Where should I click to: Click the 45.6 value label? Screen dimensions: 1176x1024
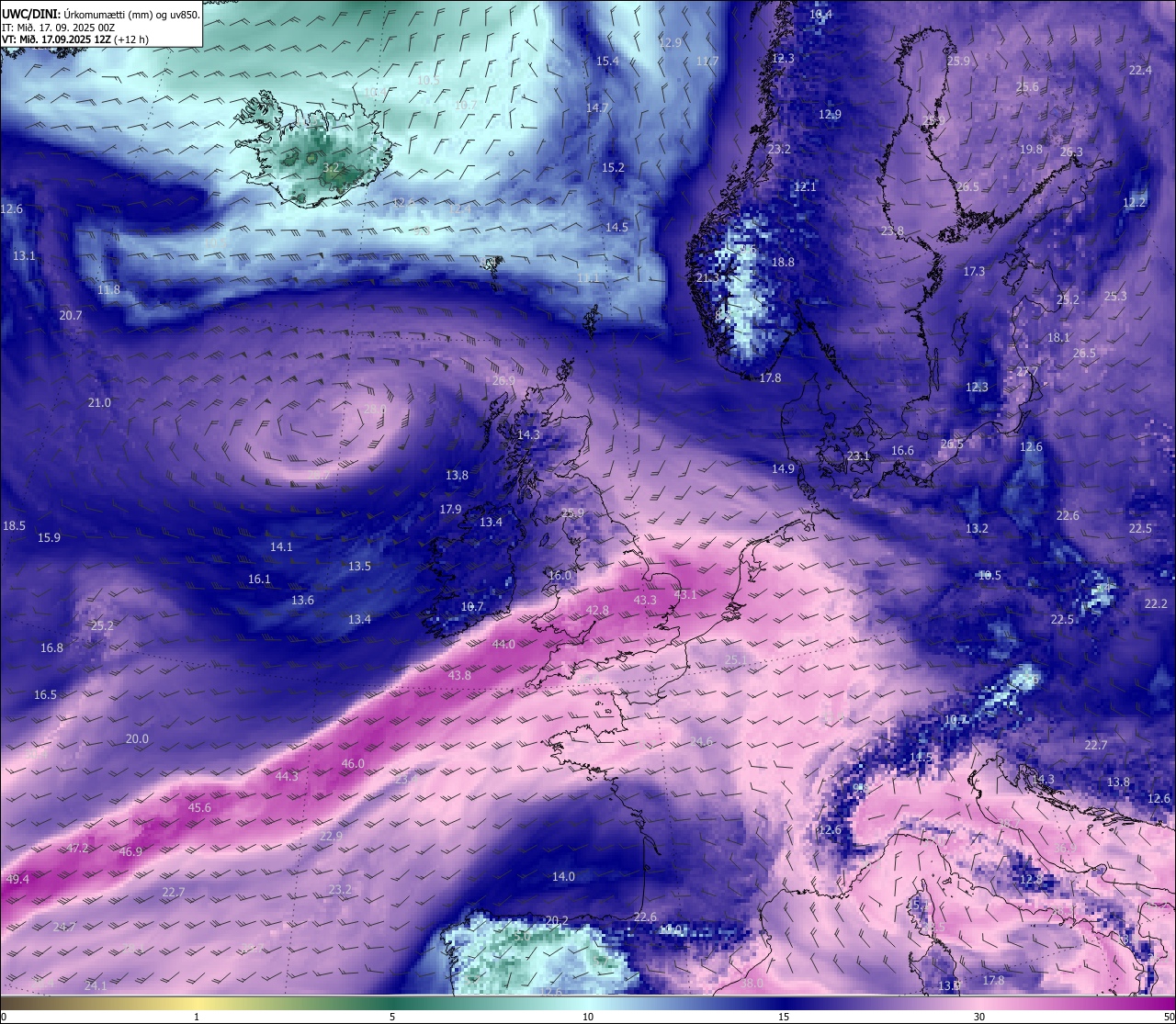[199, 808]
